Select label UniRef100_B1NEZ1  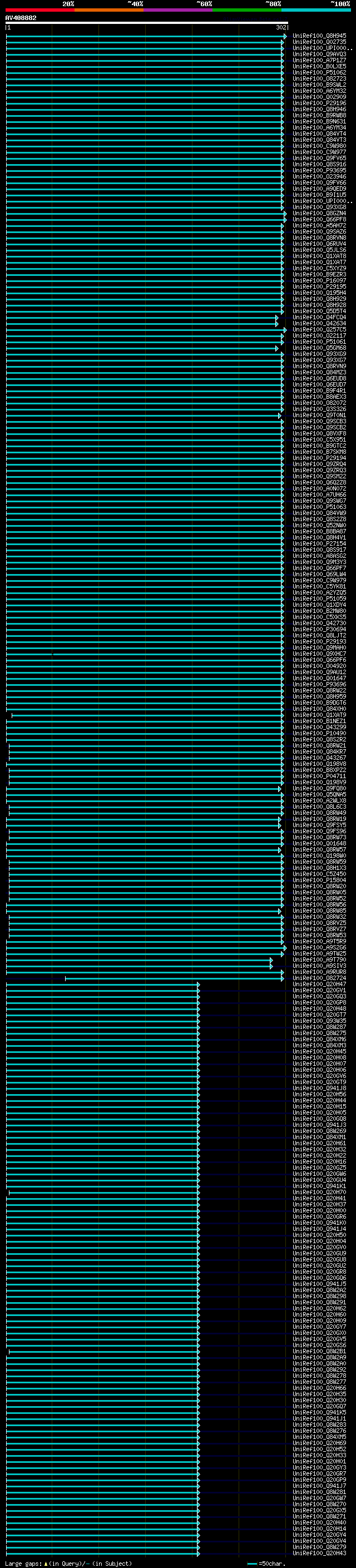click(x=319, y=721)
